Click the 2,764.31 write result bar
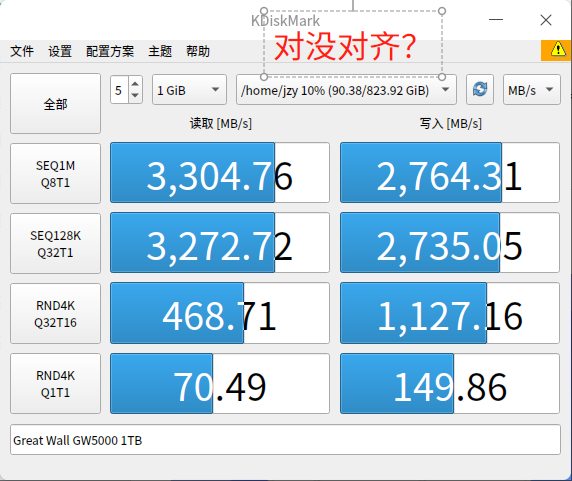This screenshot has width=572, height=481. 450,172
